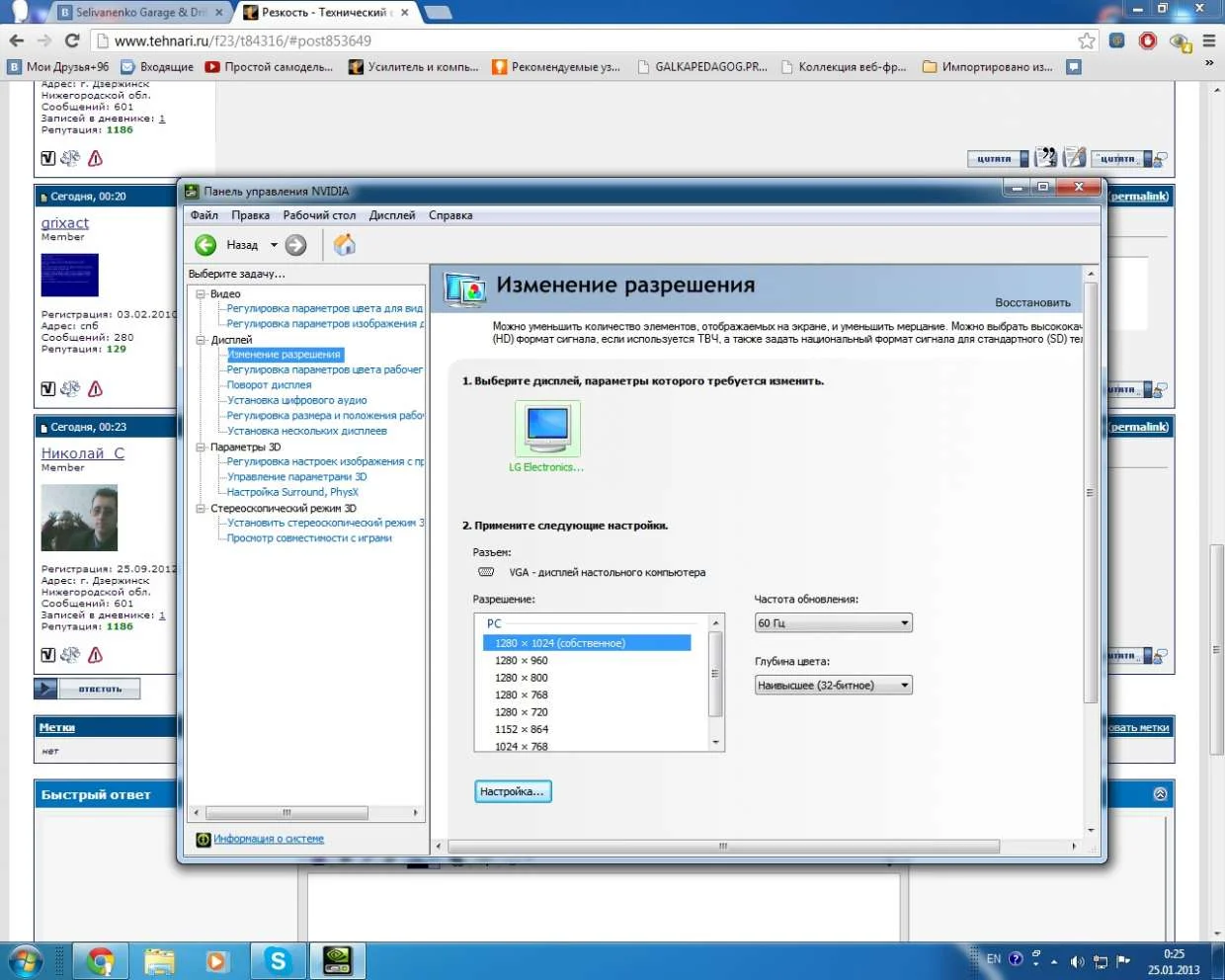Open Chrome menu hamburger icon

(x=1209, y=41)
